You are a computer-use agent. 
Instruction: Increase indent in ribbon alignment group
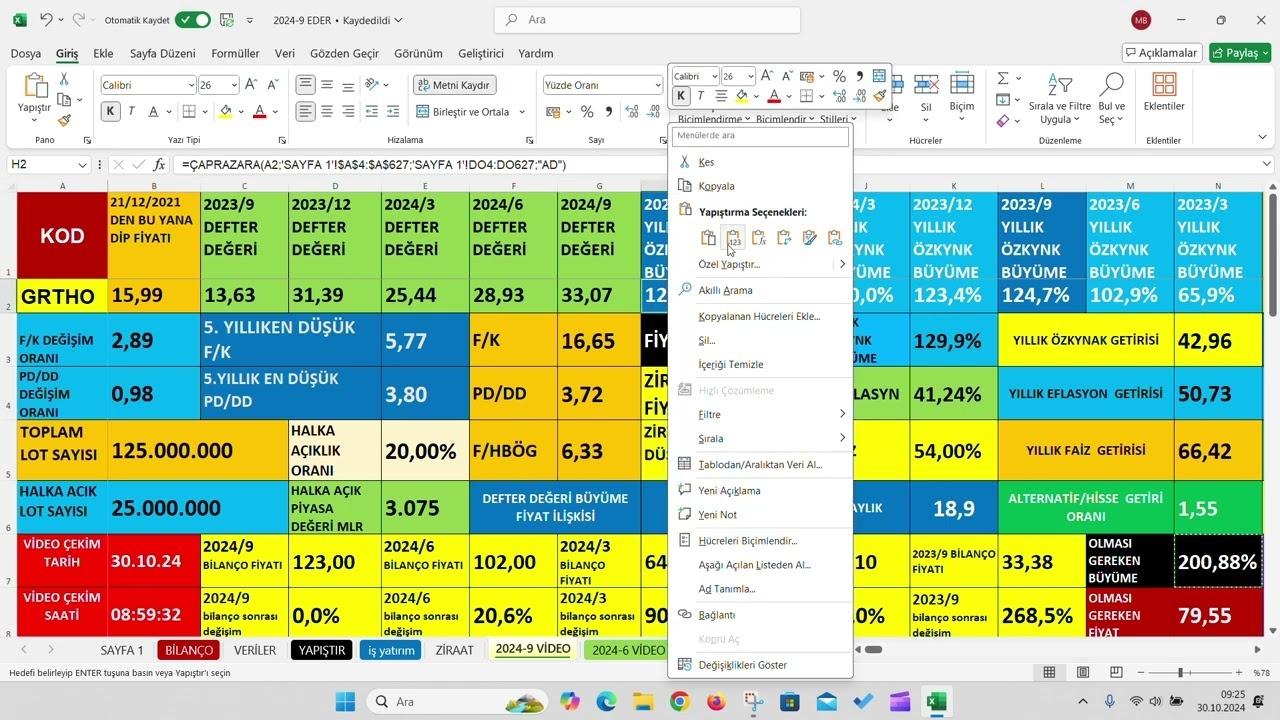(394, 111)
